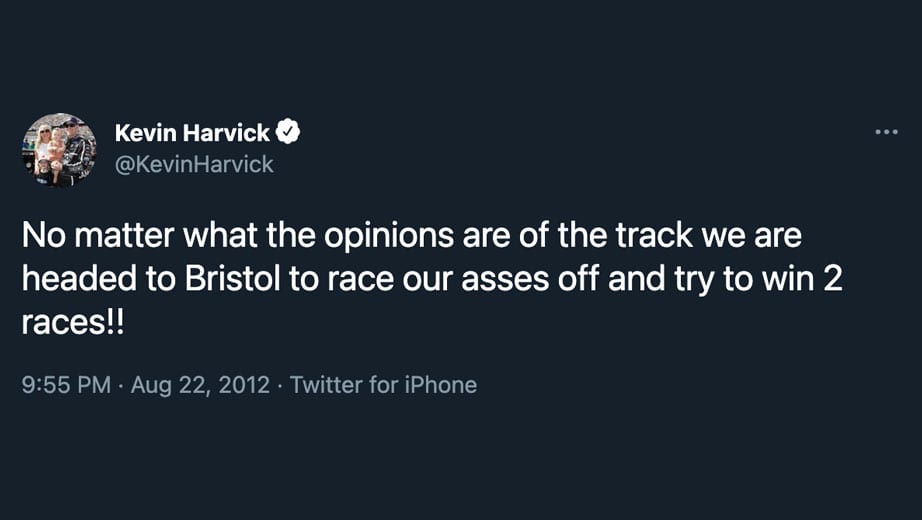
Task: Click the blue verified checkmark badge
Action: tap(288, 132)
